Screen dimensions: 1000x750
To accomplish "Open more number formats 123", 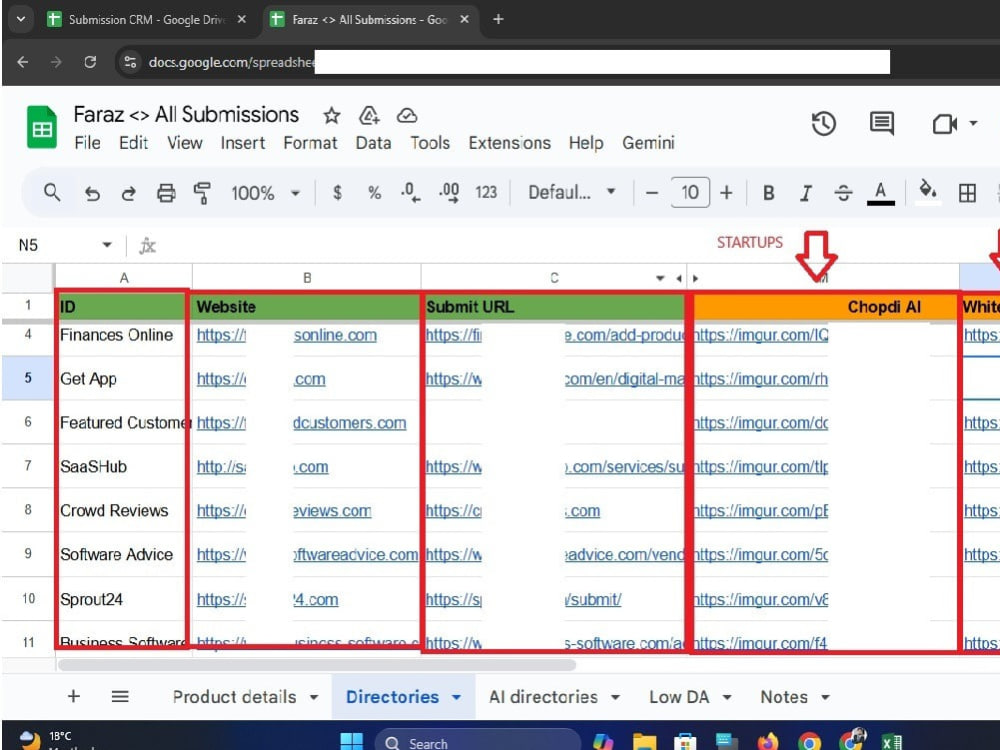I will click(486, 193).
